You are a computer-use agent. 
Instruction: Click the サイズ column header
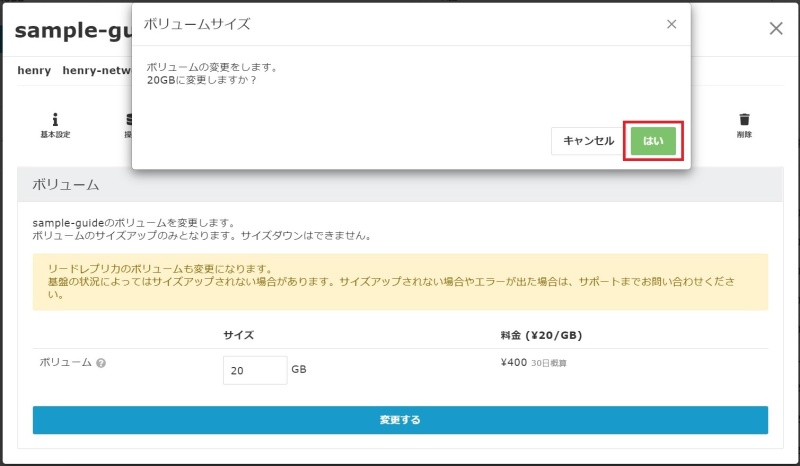coord(238,336)
